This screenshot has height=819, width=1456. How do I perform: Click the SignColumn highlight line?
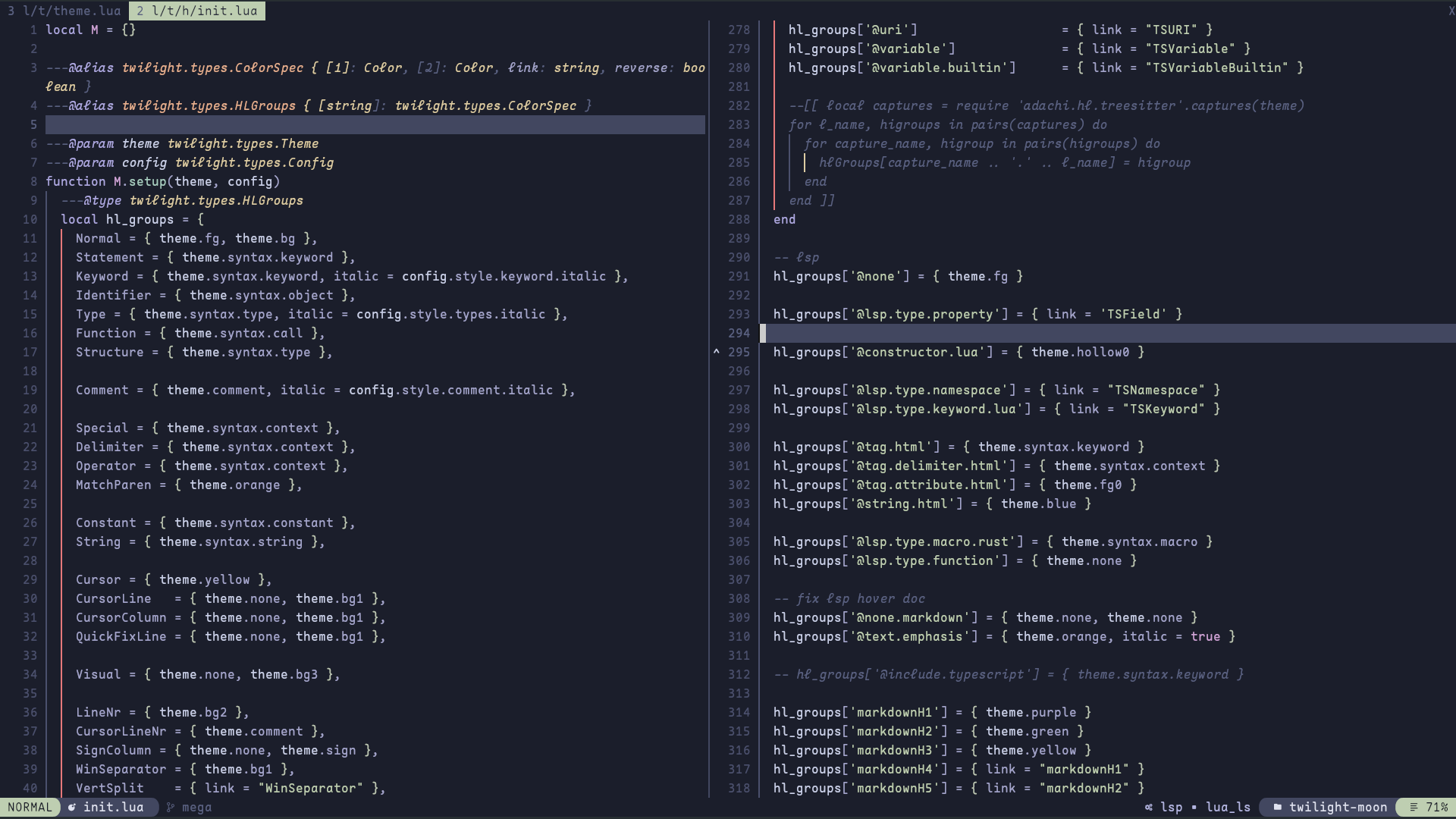click(x=227, y=750)
